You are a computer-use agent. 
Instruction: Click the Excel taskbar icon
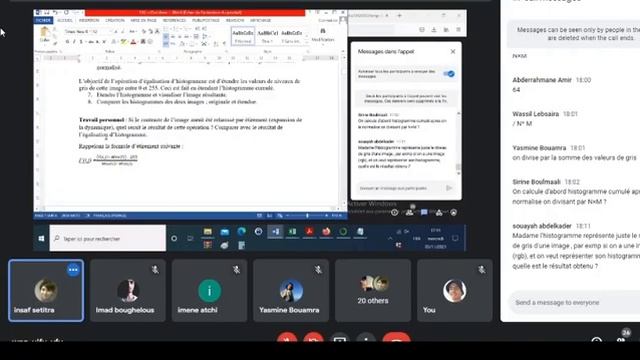(292, 231)
